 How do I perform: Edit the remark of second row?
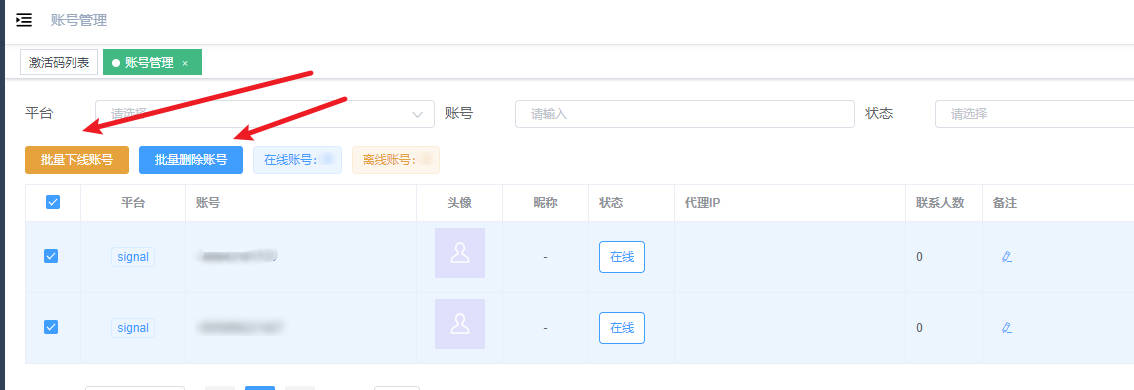click(x=1006, y=328)
